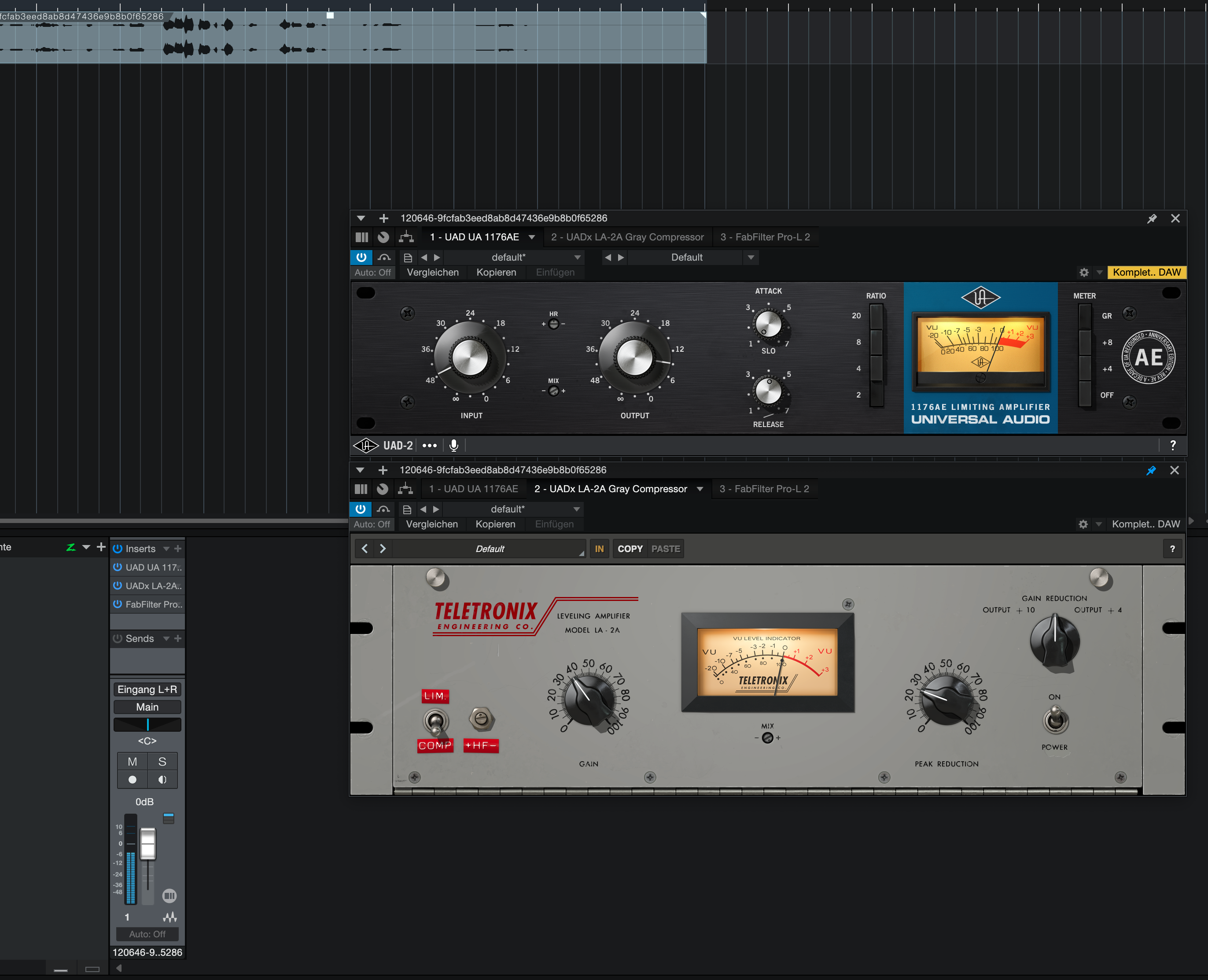Click the sidechain routing icon for 1176AE
The image size is (1208, 980).
pyautogui.click(x=406, y=237)
